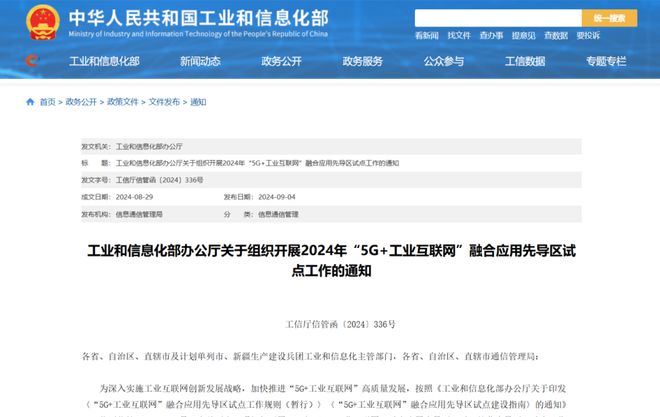Open the 提意见 quick link
This screenshot has height=417, width=660.
pyautogui.click(x=524, y=36)
